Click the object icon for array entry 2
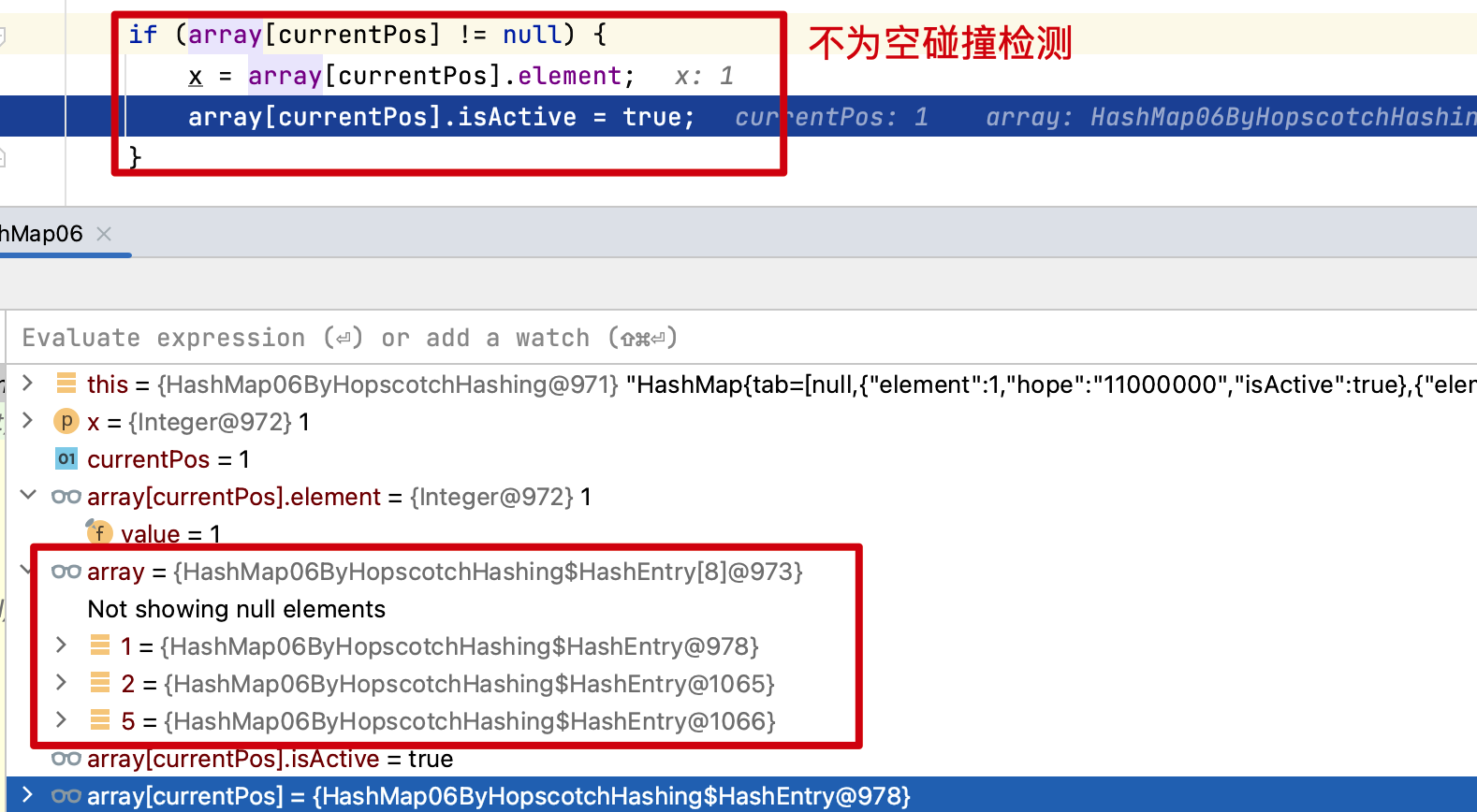Image resolution: width=1477 pixels, height=812 pixels. tap(100, 682)
